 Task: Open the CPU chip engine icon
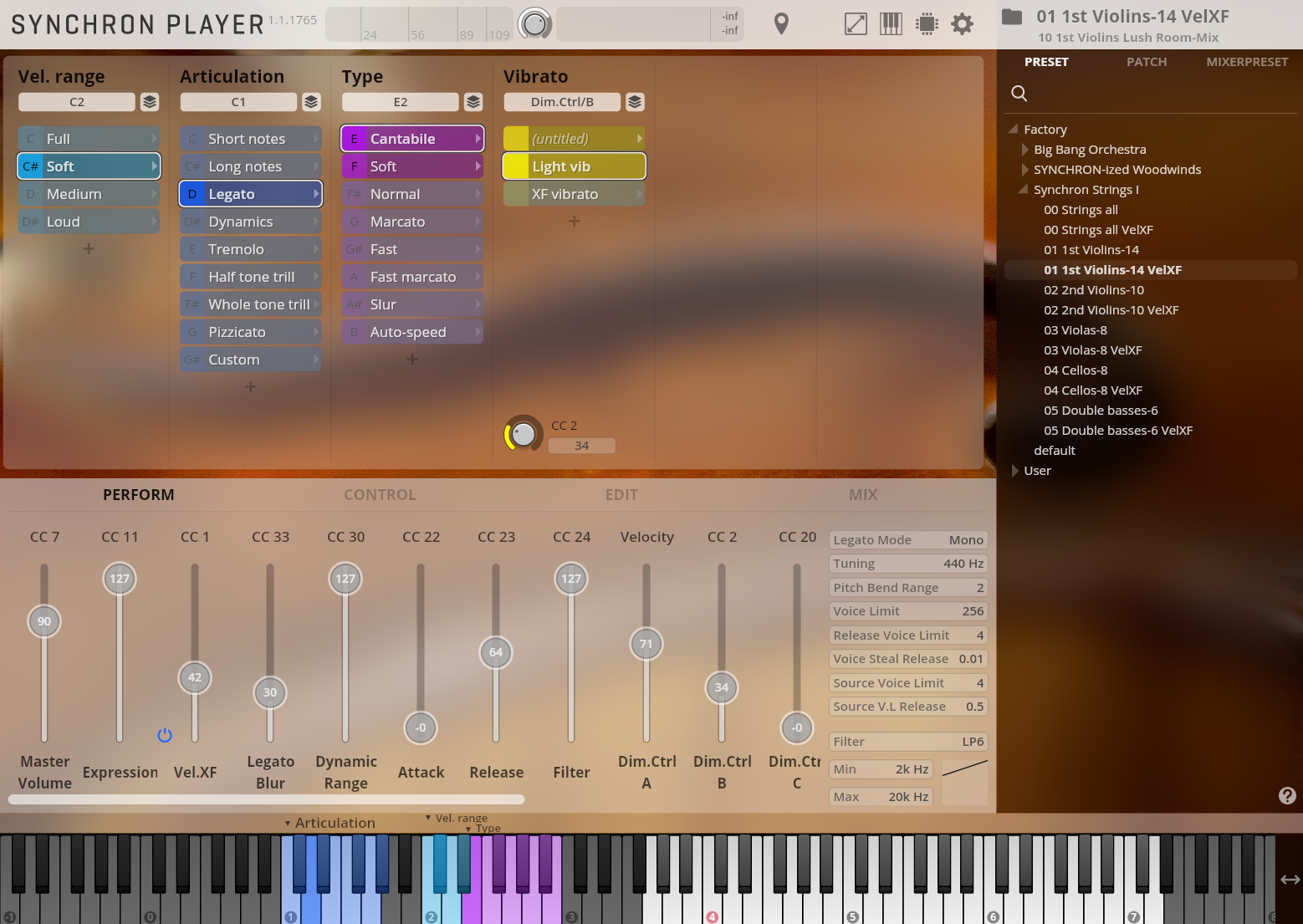927,24
